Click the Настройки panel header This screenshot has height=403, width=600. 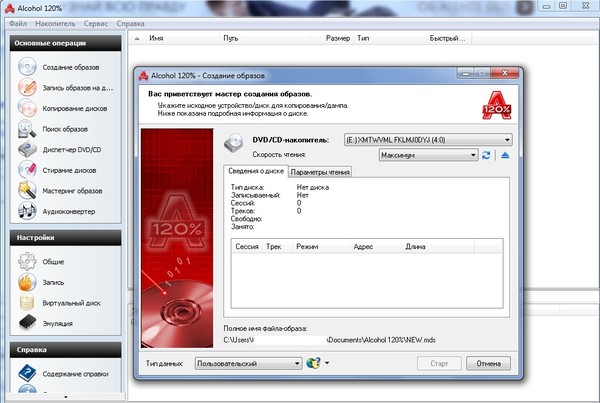pyautogui.click(x=65, y=238)
